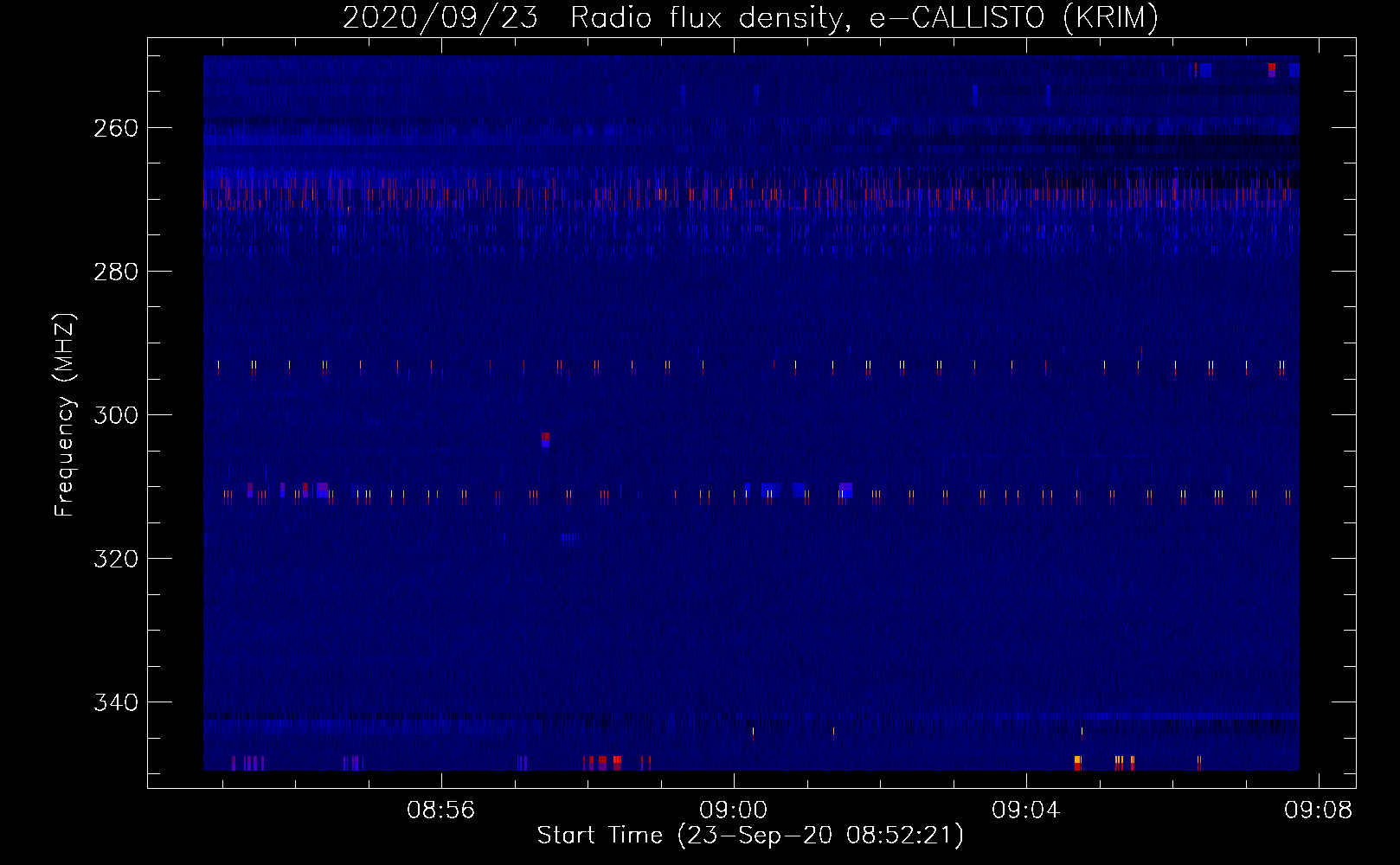This screenshot has height=865, width=1400.
Task: Click the 340 frequency tick label
Action: pos(115,702)
